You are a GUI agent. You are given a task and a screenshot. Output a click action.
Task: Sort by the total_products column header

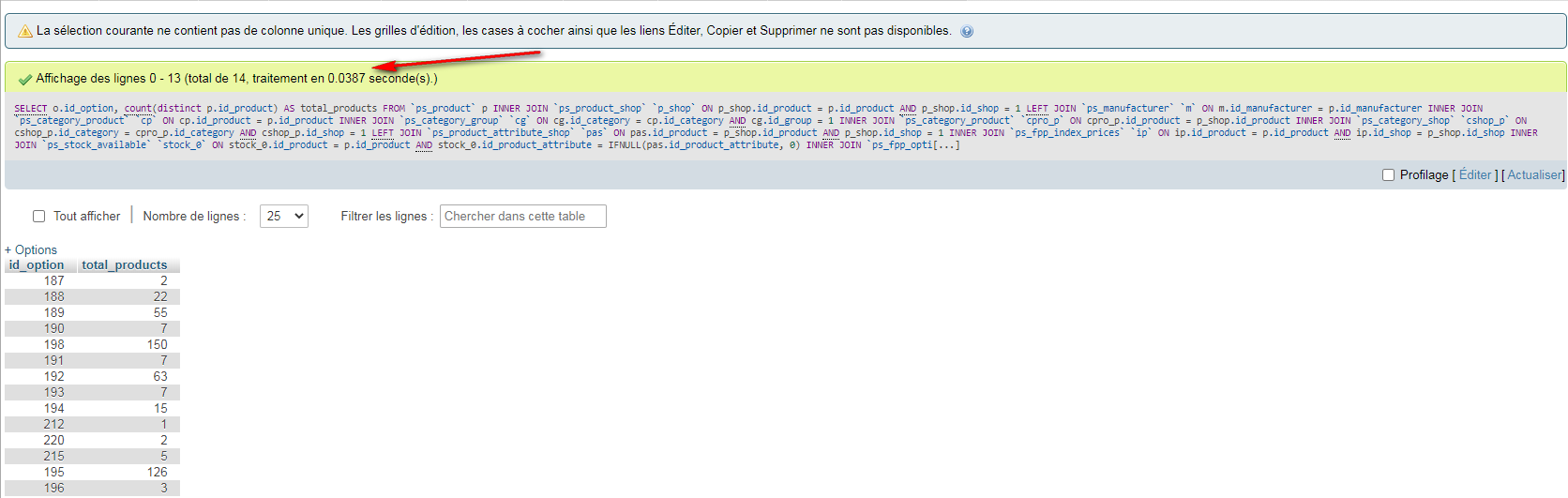124,265
